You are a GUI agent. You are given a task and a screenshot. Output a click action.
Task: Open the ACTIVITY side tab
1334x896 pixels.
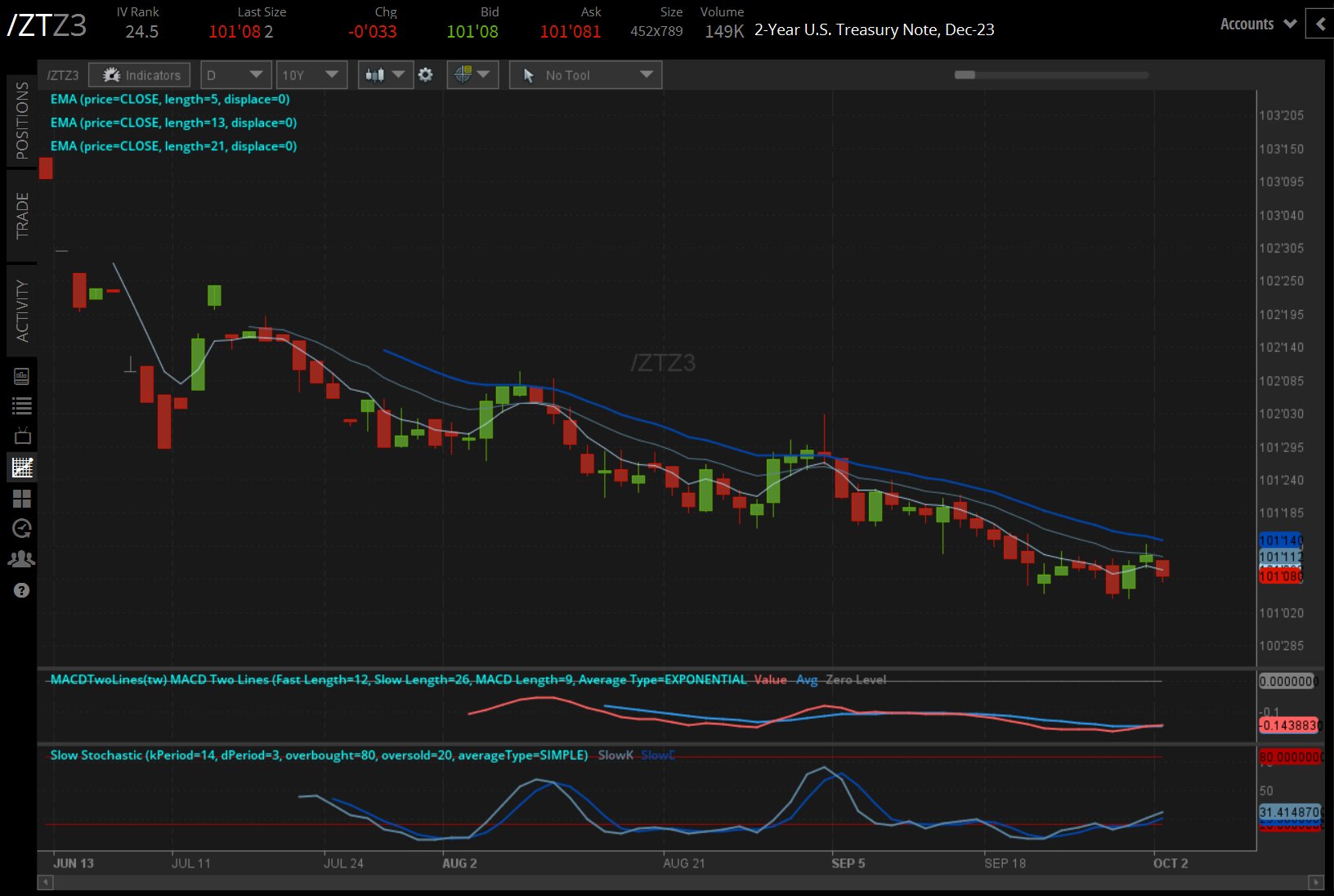pyautogui.click(x=22, y=311)
